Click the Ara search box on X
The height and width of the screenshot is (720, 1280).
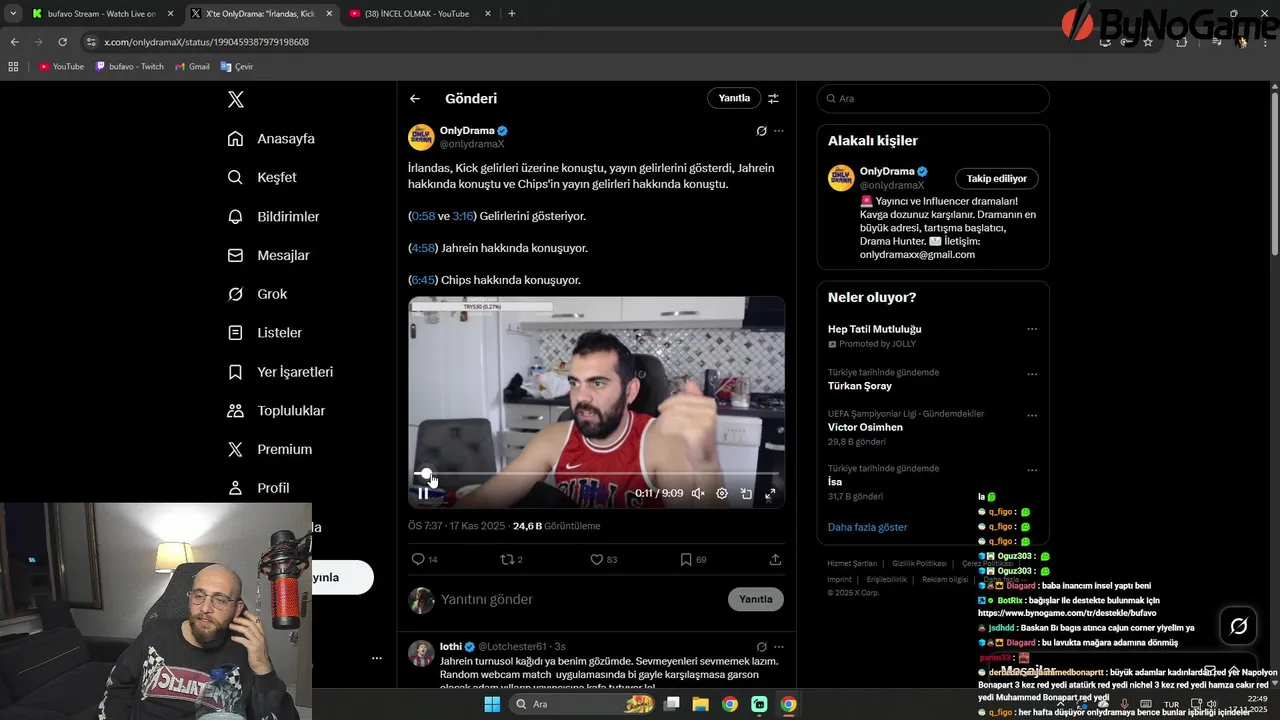tap(933, 98)
